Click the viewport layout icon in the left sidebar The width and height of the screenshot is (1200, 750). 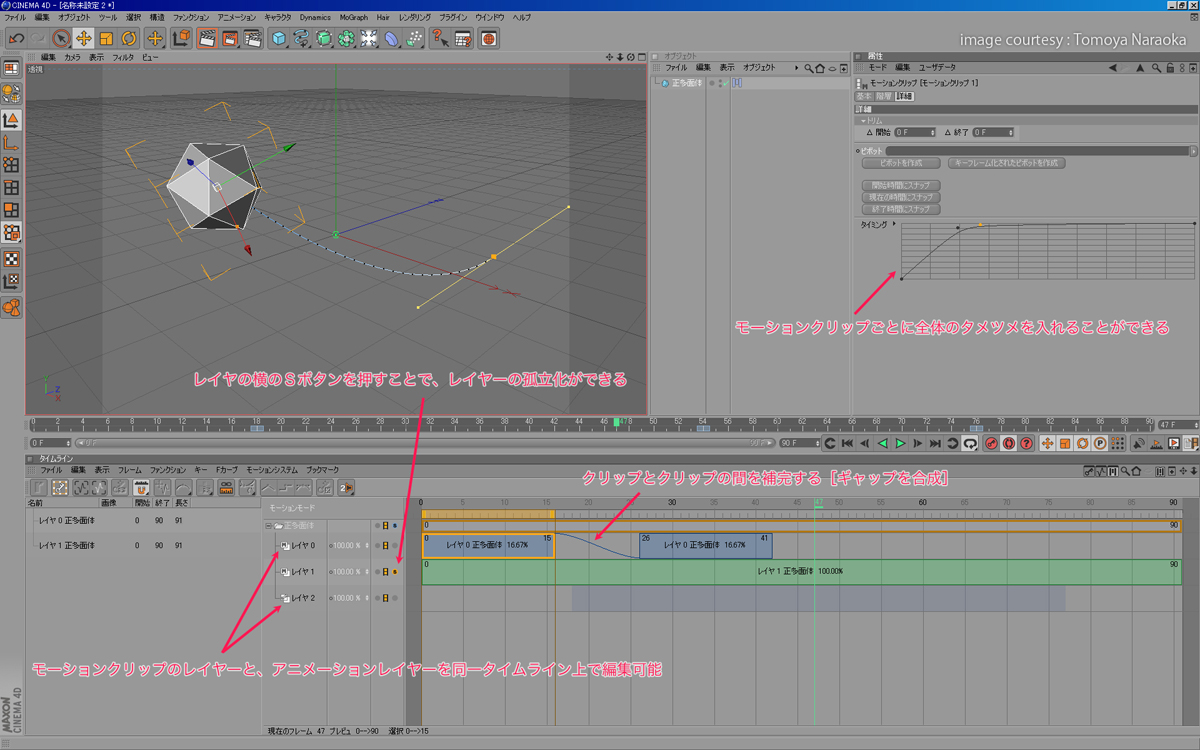[11, 69]
